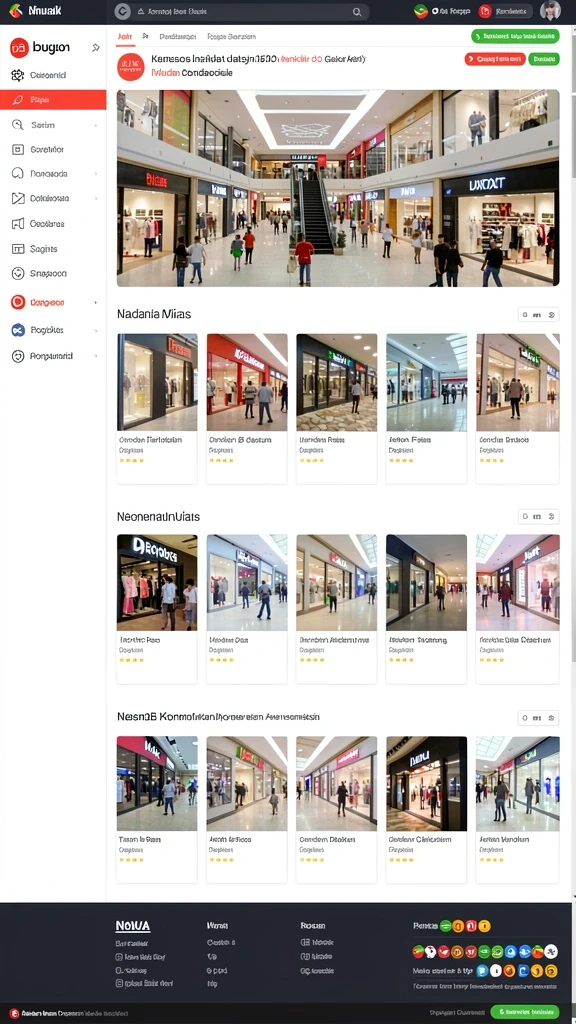The height and width of the screenshot is (1024, 576).
Task: Click the envelope icon next to Cokiaoaia
Action: 18,199
